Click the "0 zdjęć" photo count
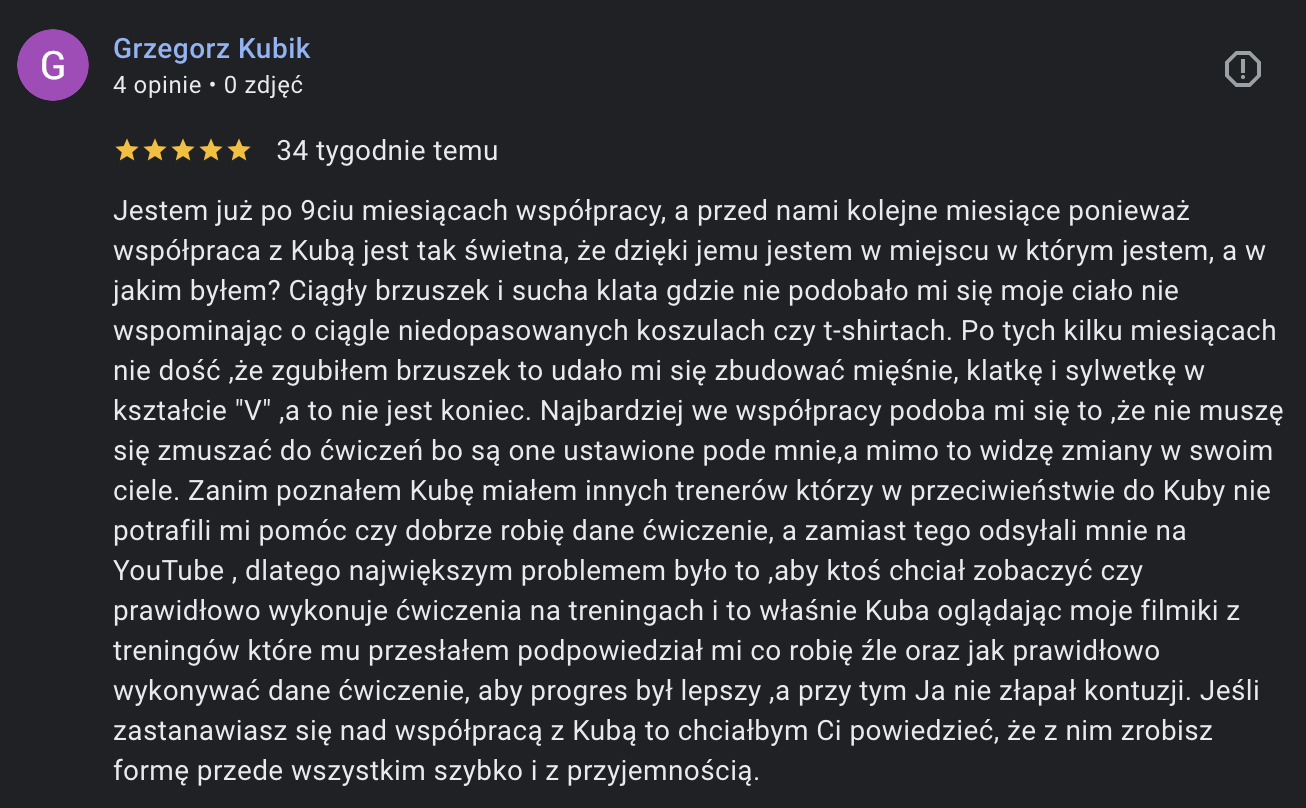The width and height of the screenshot is (1306, 808). click(263, 85)
